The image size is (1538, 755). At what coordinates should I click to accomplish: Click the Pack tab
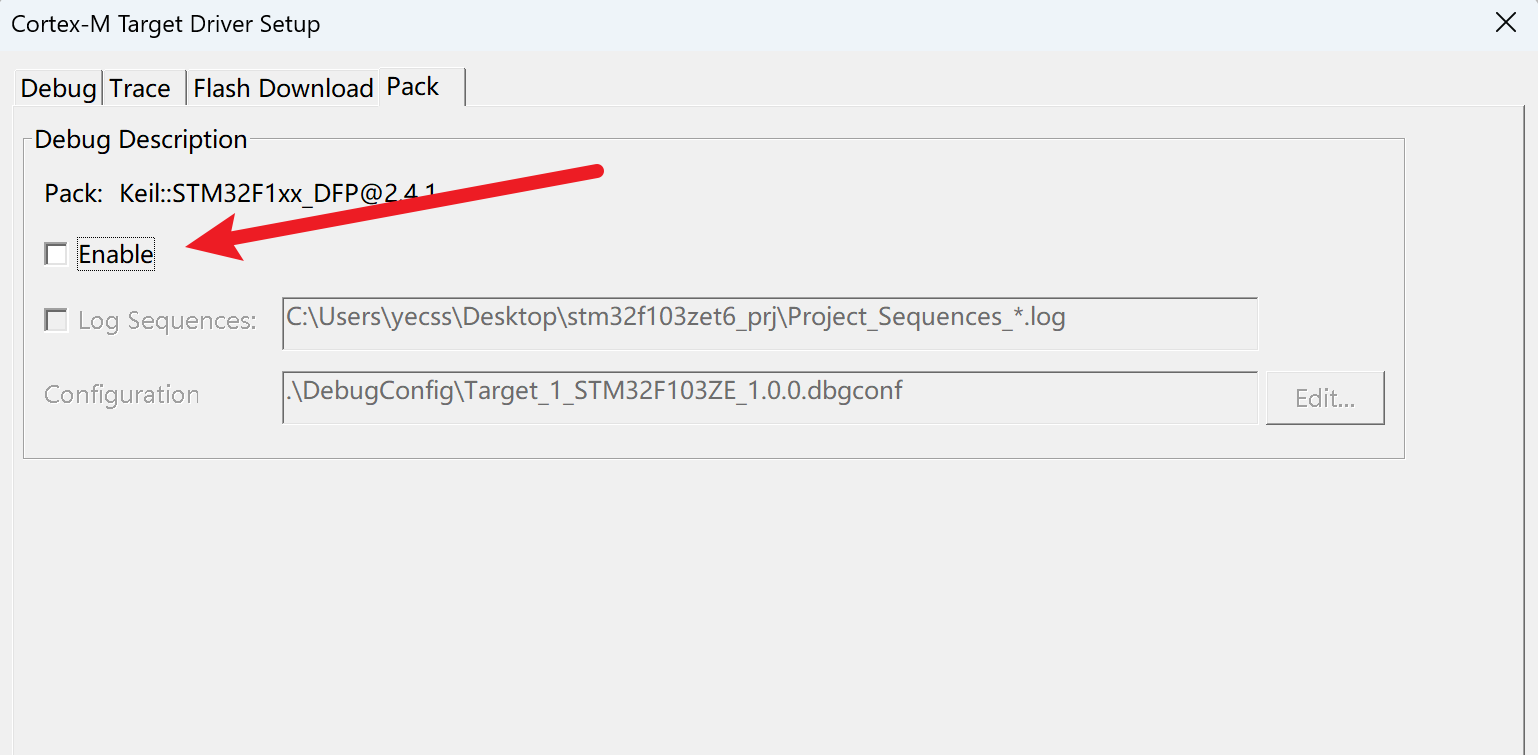coord(413,87)
